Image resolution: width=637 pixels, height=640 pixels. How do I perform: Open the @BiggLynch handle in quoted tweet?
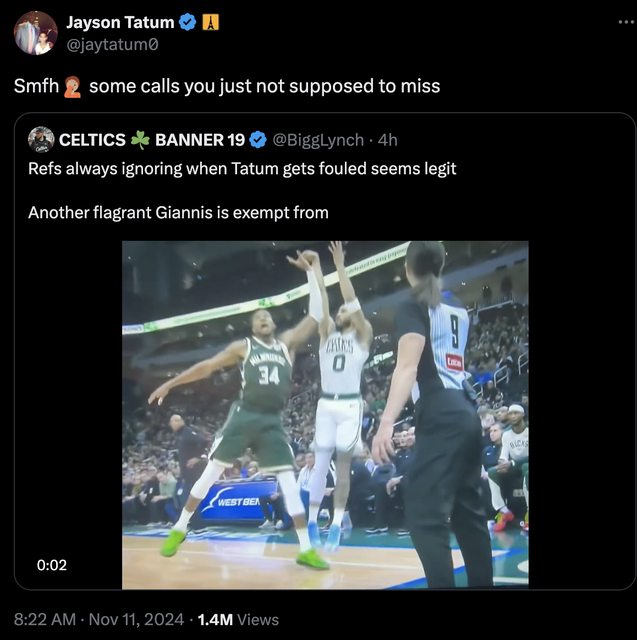[x=319, y=139]
